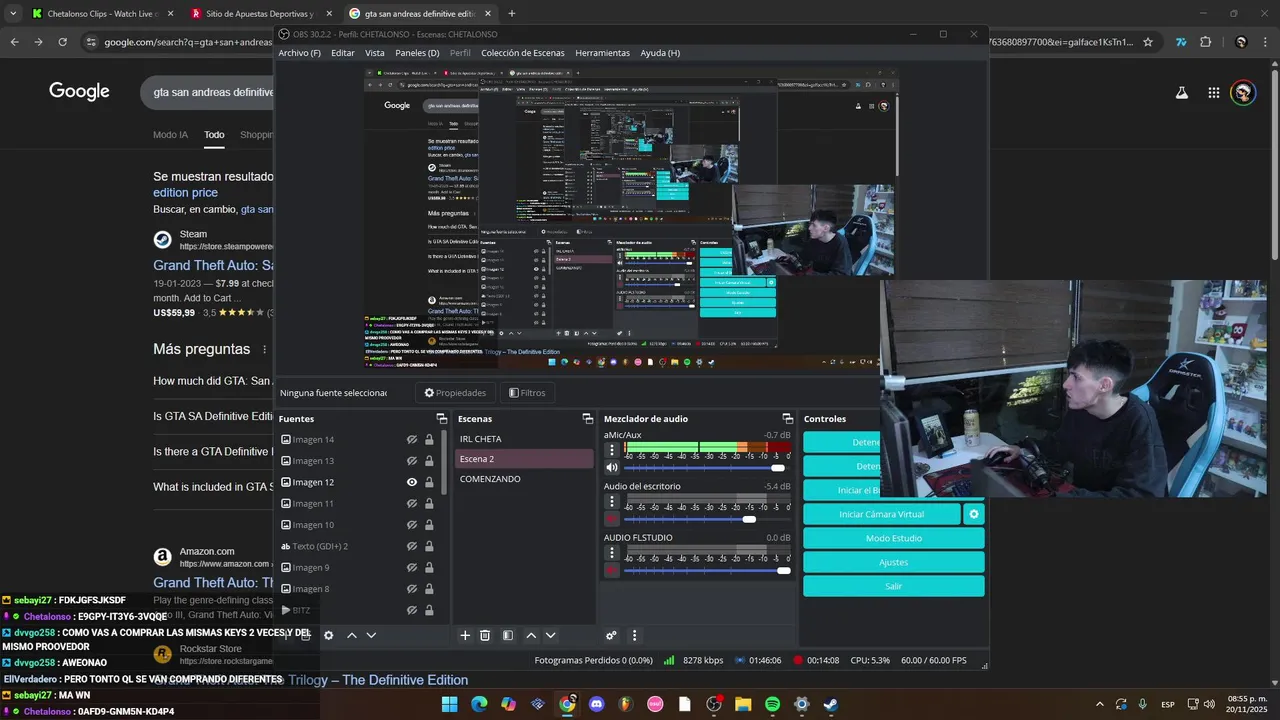Enable Modo Estudio button
This screenshot has width=1280, height=720.
coord(894,538)
